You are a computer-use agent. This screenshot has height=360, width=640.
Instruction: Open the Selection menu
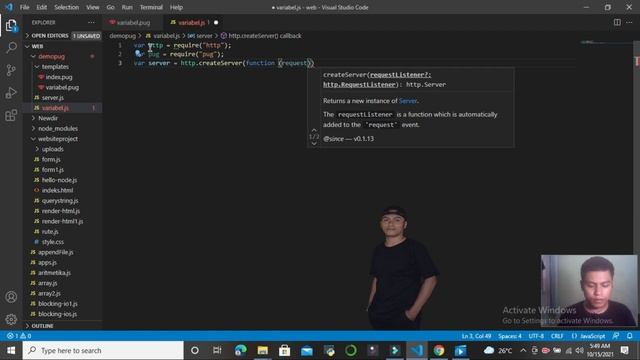67,7
